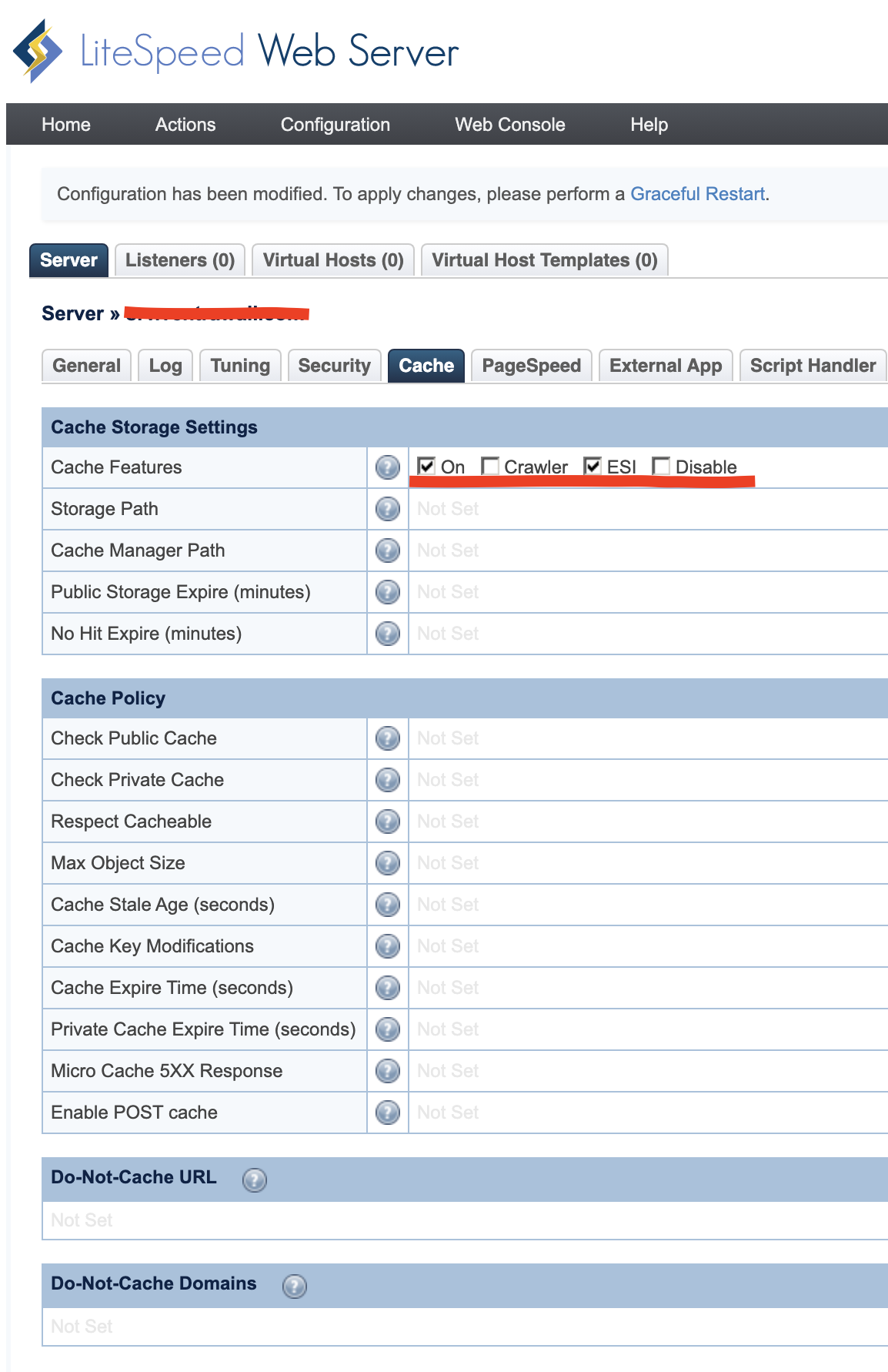Open the Actions menu
Image resolution: width=888 pixels, height=1372 pixels.
tap(185, 125)
